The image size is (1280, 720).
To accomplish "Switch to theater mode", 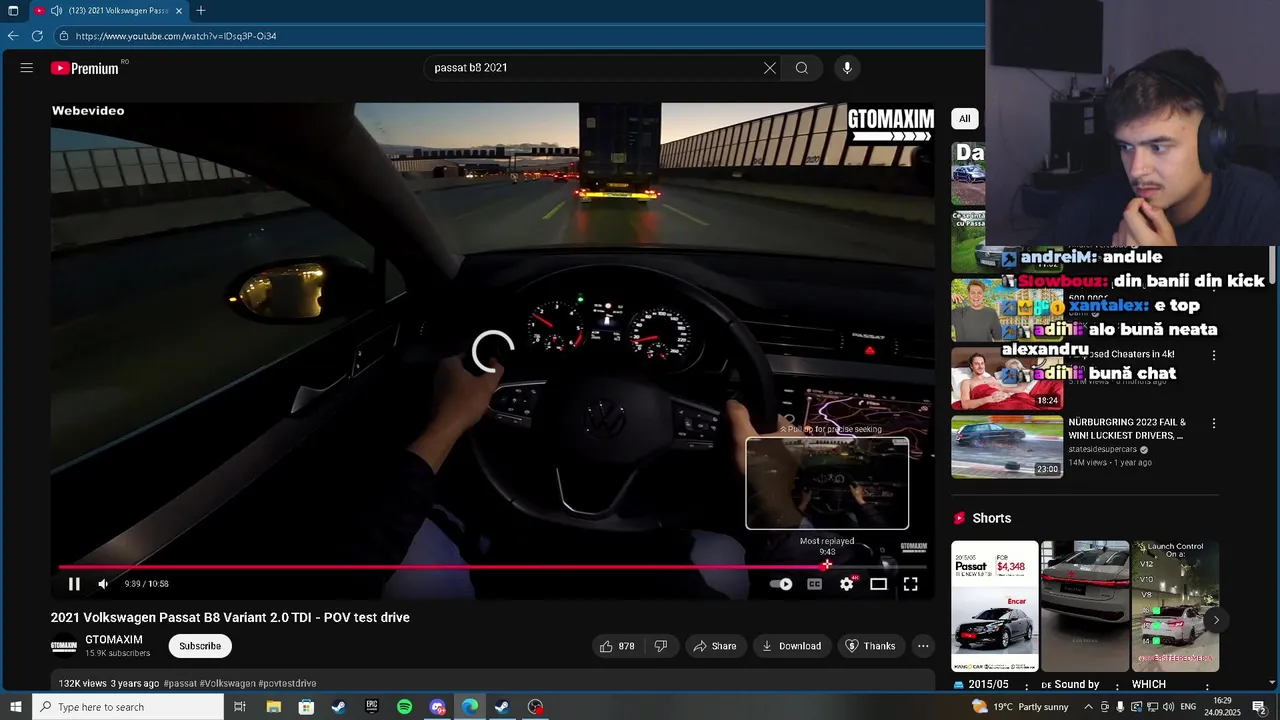I will pos(879,584).
